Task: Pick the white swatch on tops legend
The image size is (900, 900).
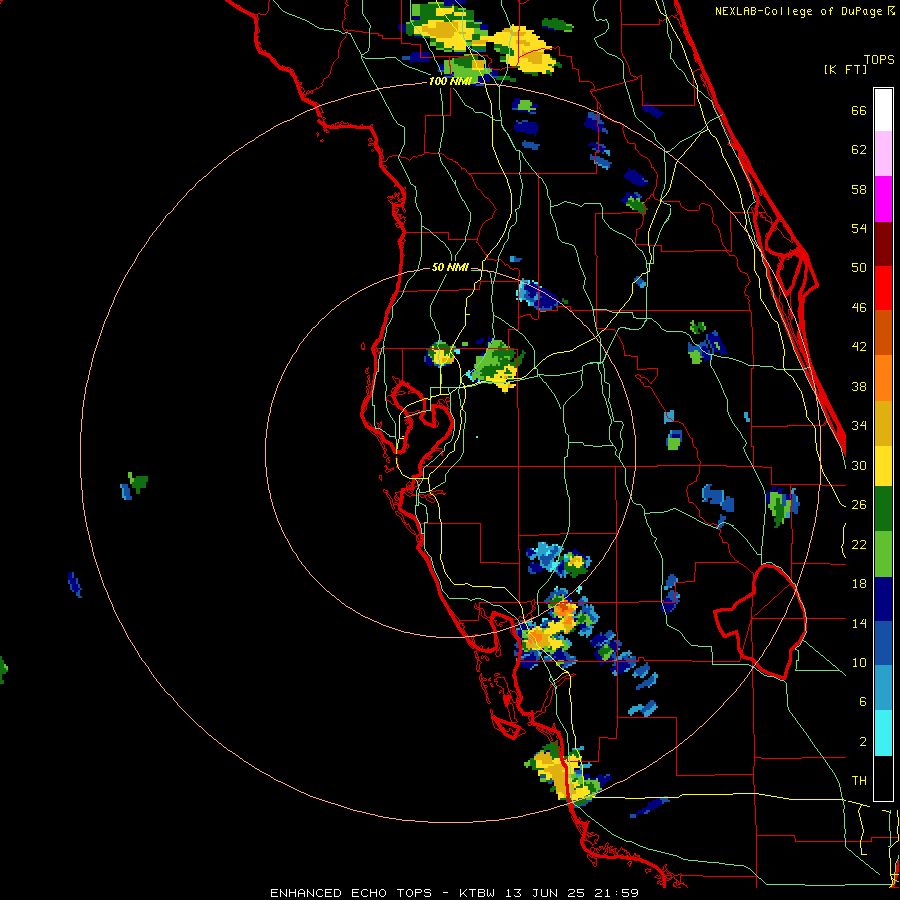Action: (883, 110)
